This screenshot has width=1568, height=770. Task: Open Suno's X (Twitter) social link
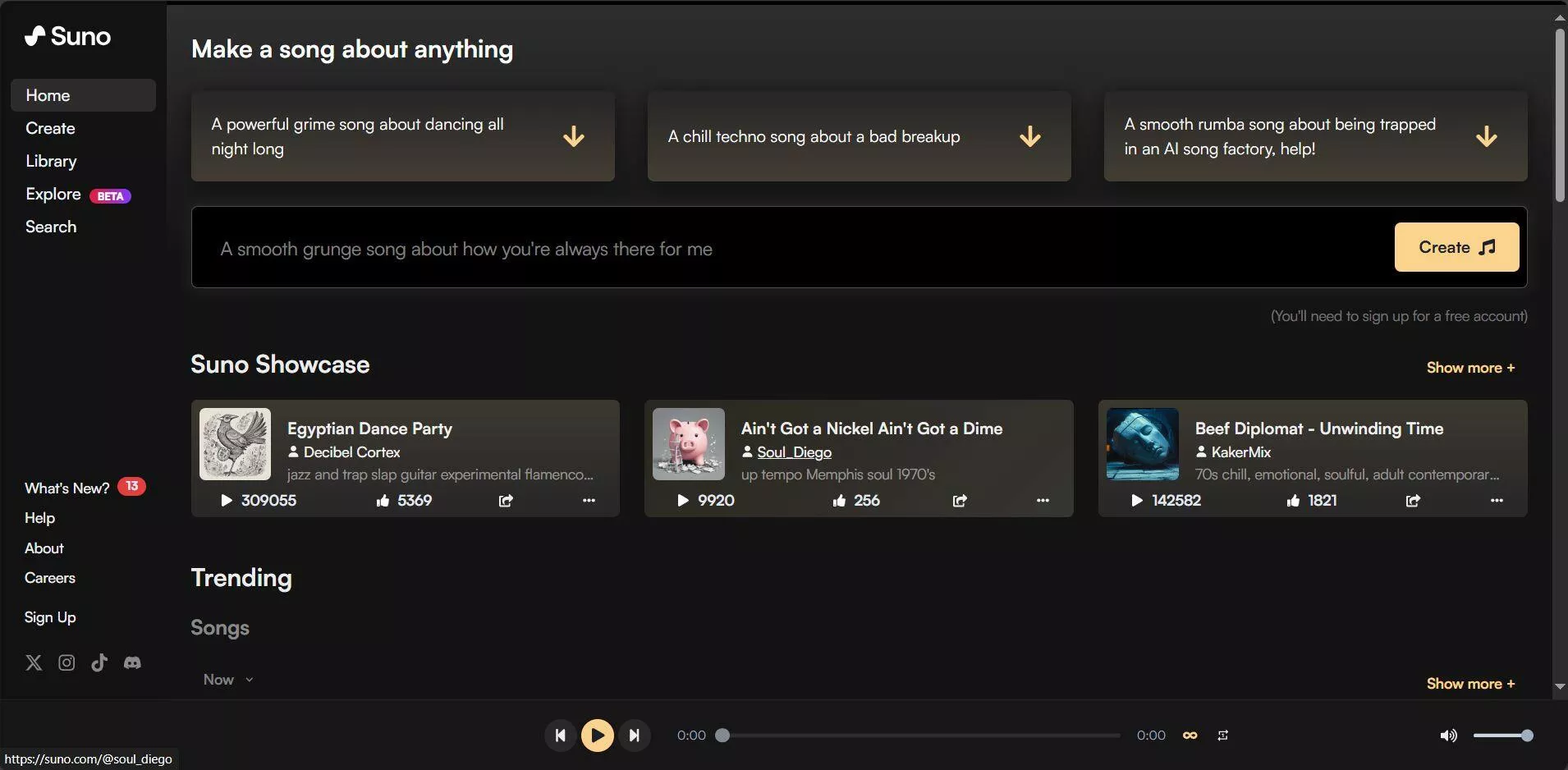(x=34, y=662)
